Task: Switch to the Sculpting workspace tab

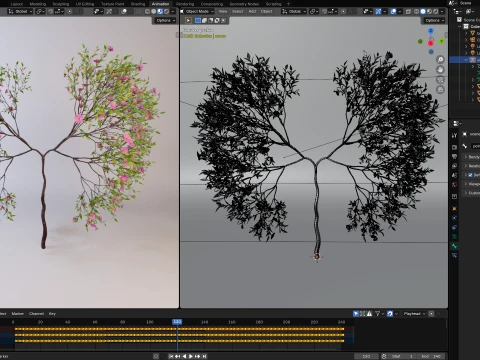Action: (61, 4)
